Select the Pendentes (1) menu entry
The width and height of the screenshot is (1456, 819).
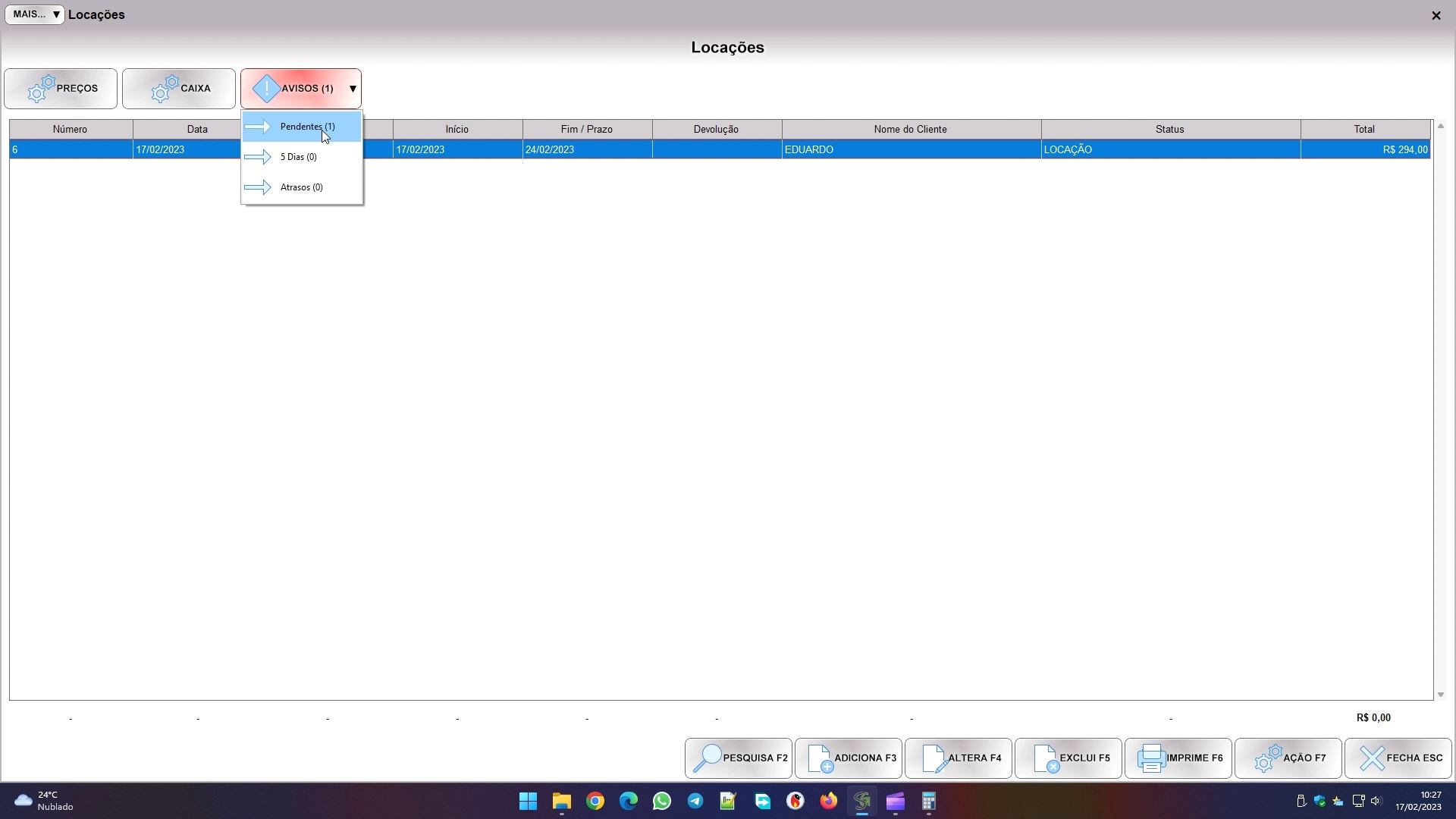click(x=307, y=127)
